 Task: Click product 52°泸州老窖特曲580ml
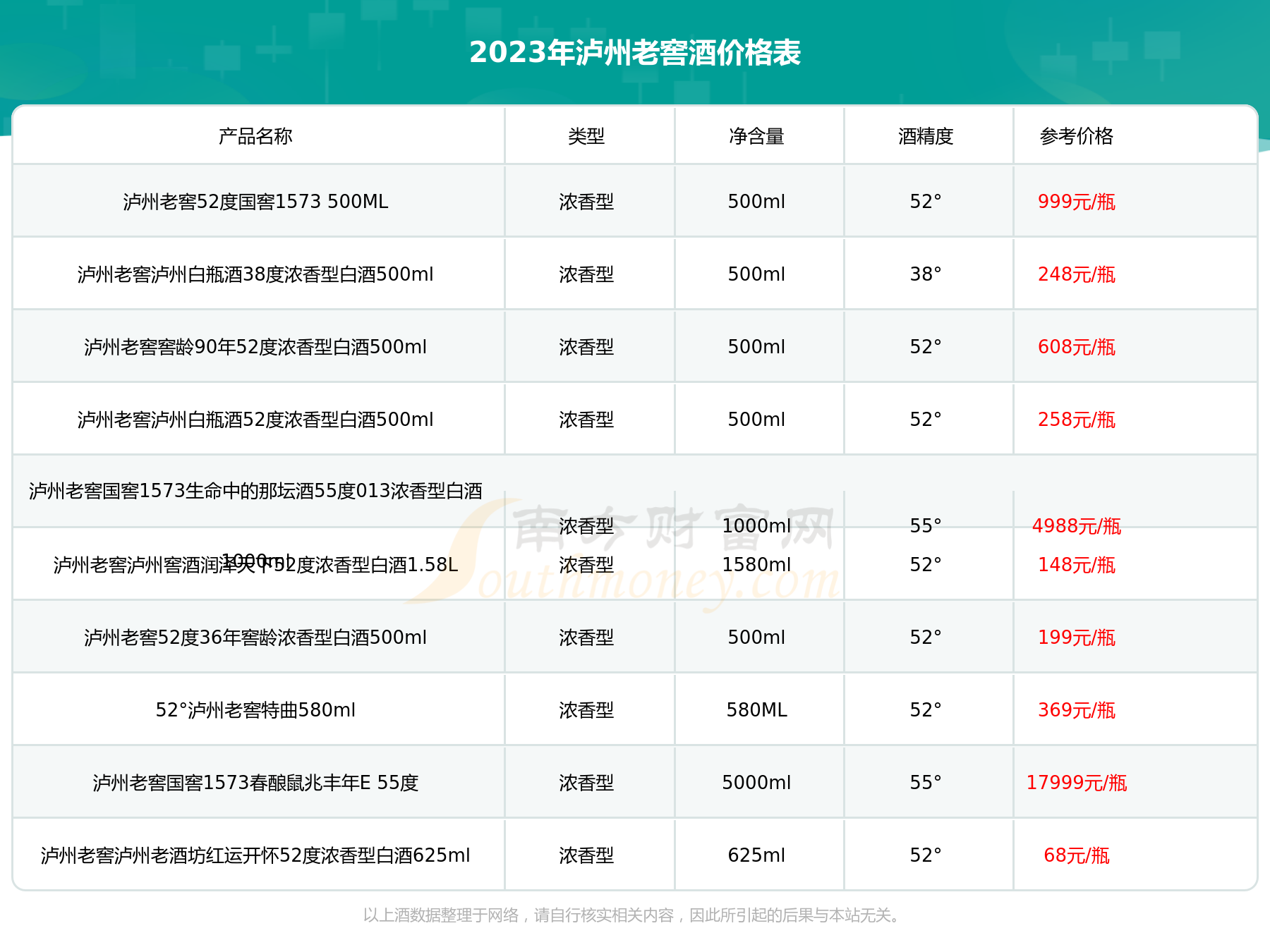255,710
